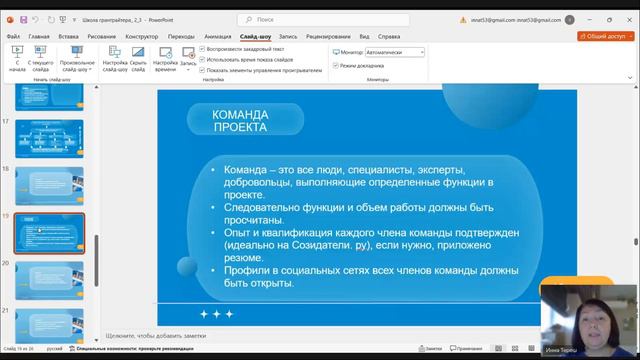Click the КОМАНДА ПРОЕКТА slide title
Image resolution: width=640 pixels, height=360 pixels.
[240, 121]
